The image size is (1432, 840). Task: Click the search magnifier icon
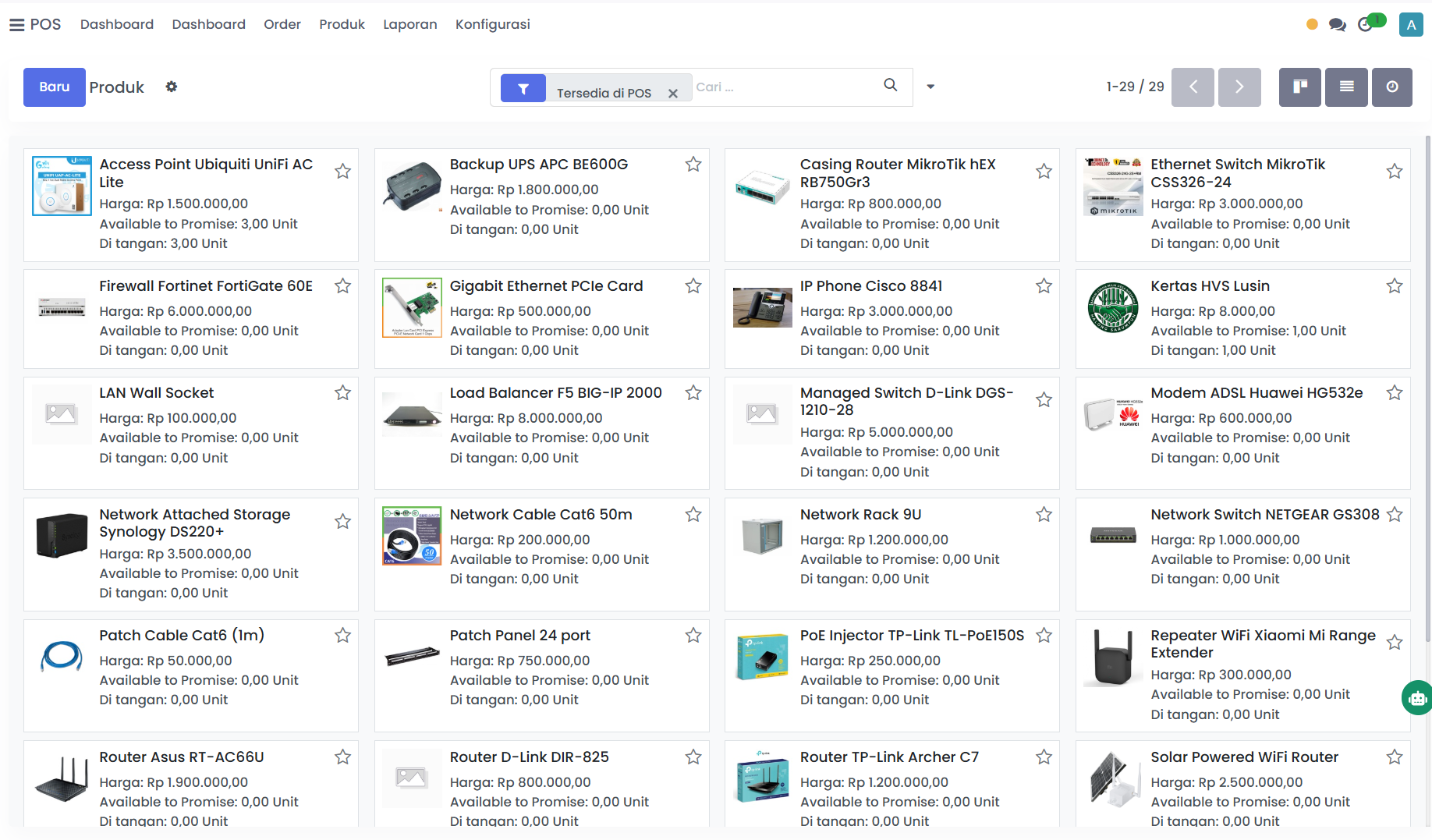[890, 85]
